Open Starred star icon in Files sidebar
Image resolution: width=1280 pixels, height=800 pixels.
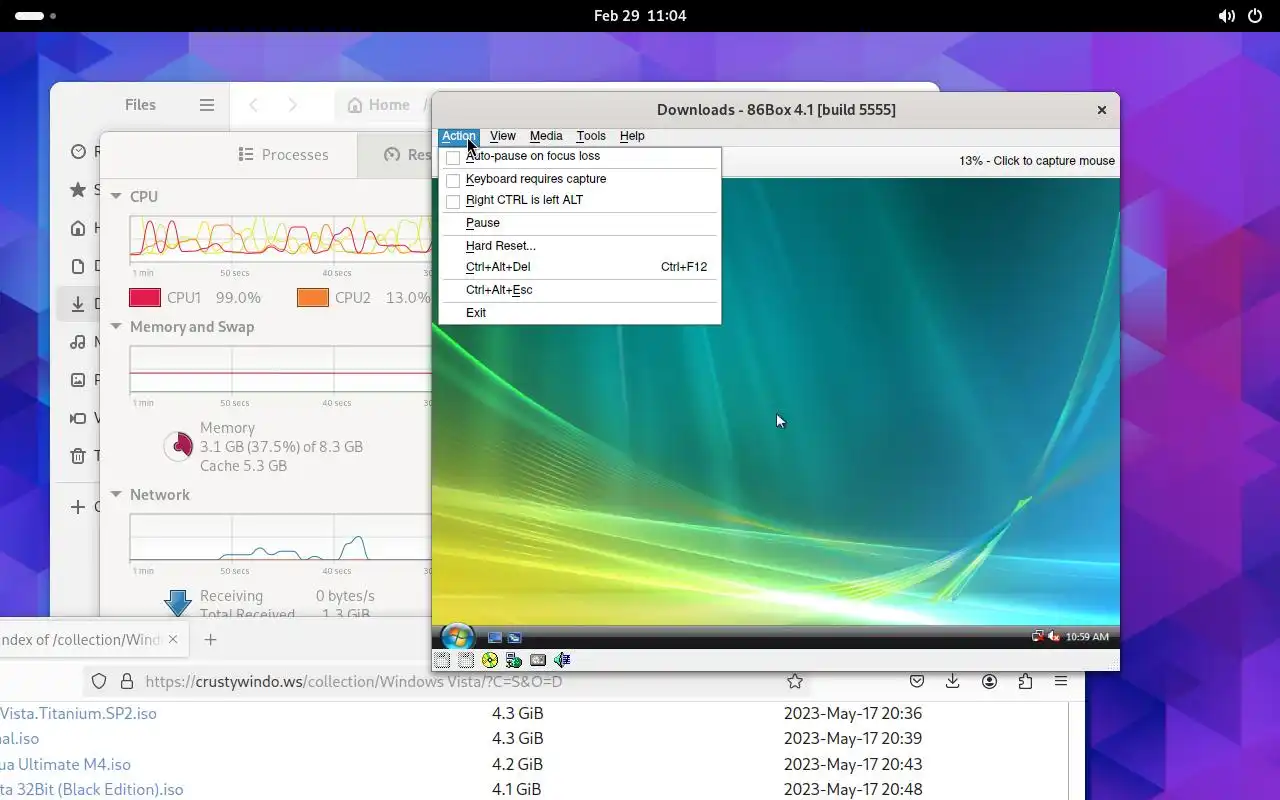click(x=78, y=190)
